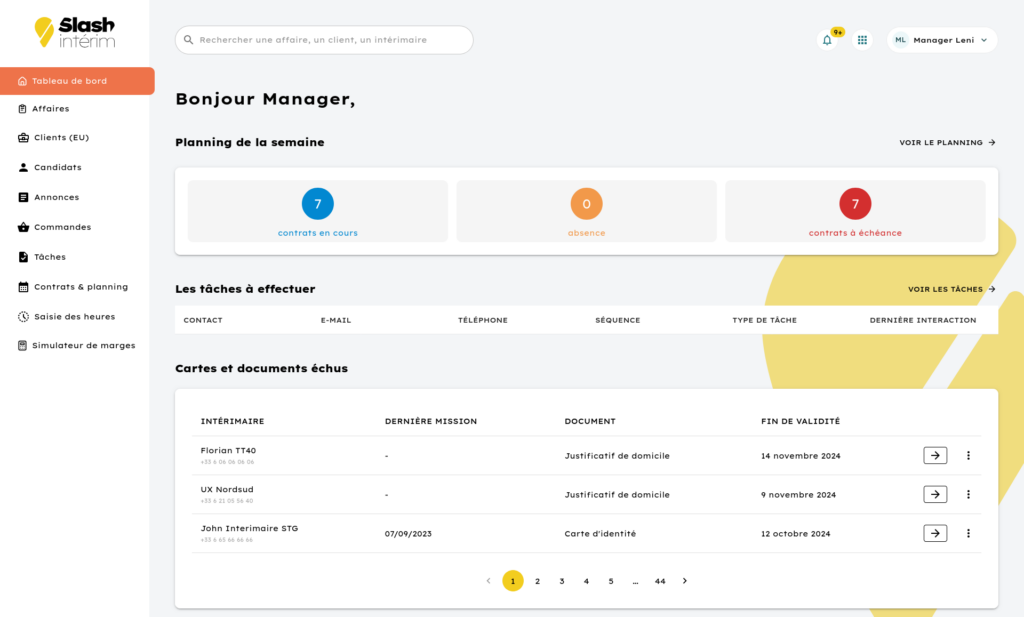
Task: Click arrow button for Florian TT40 row
Action: tap(934, 456)
